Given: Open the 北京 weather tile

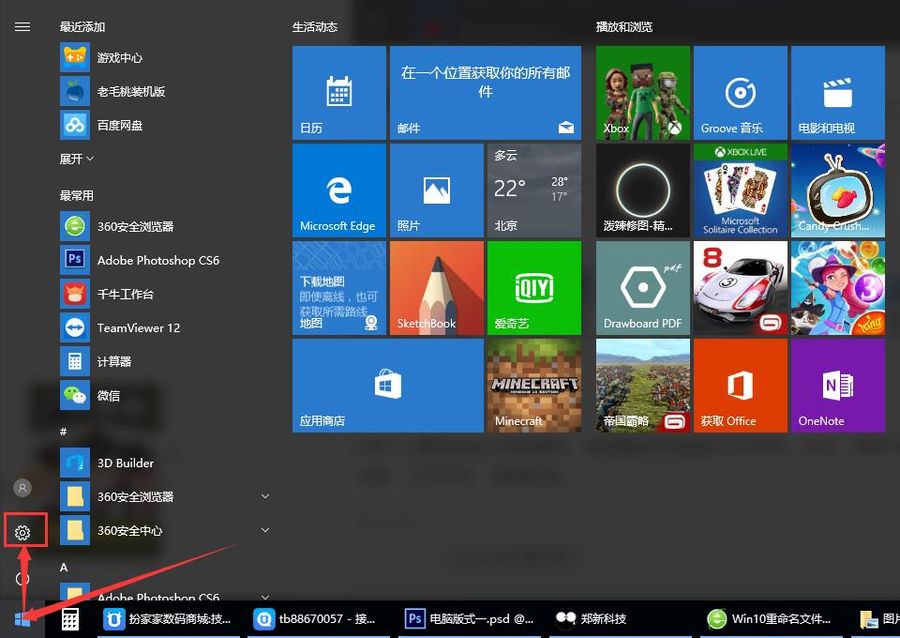Looking at the screenshot, I should [534, 190].
